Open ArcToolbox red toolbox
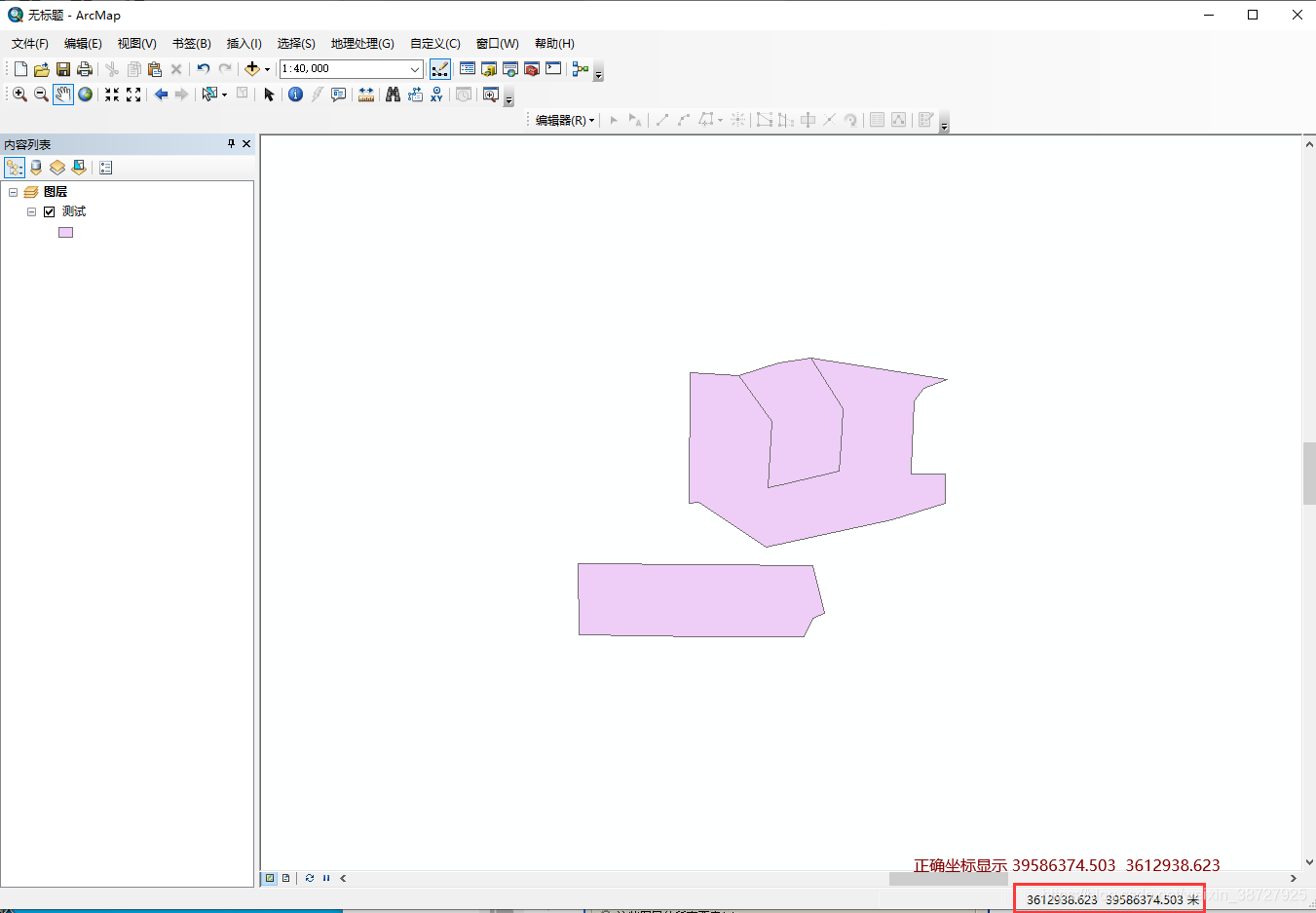This screenshot has height=913, width=1316. [532, 69]
